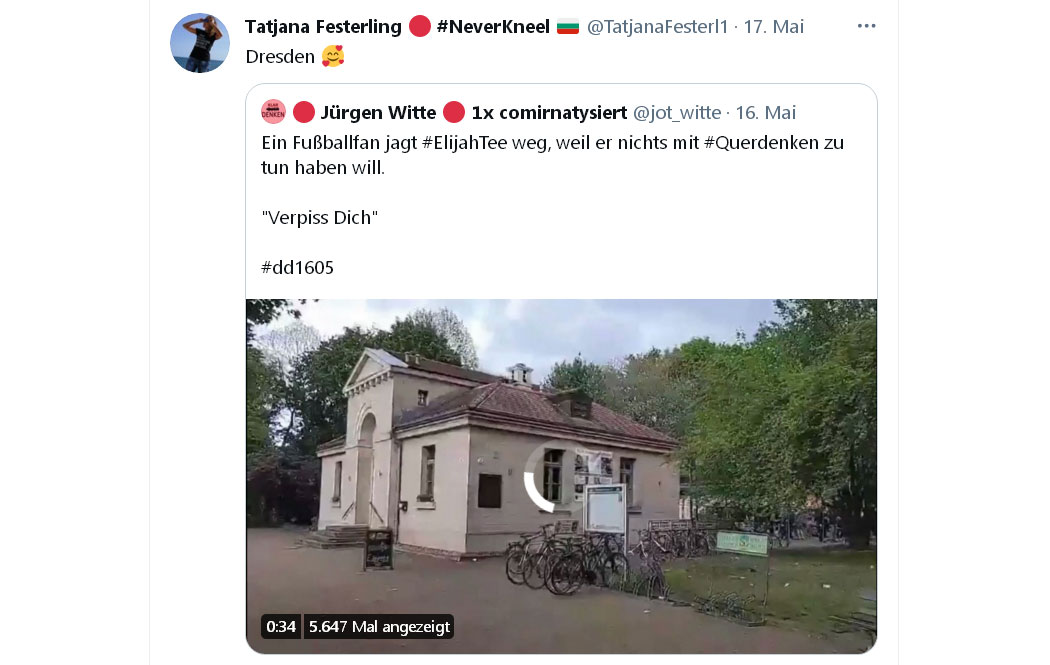
Task: Open the Jürgen Witte display name
Action: tap(378, 113)
